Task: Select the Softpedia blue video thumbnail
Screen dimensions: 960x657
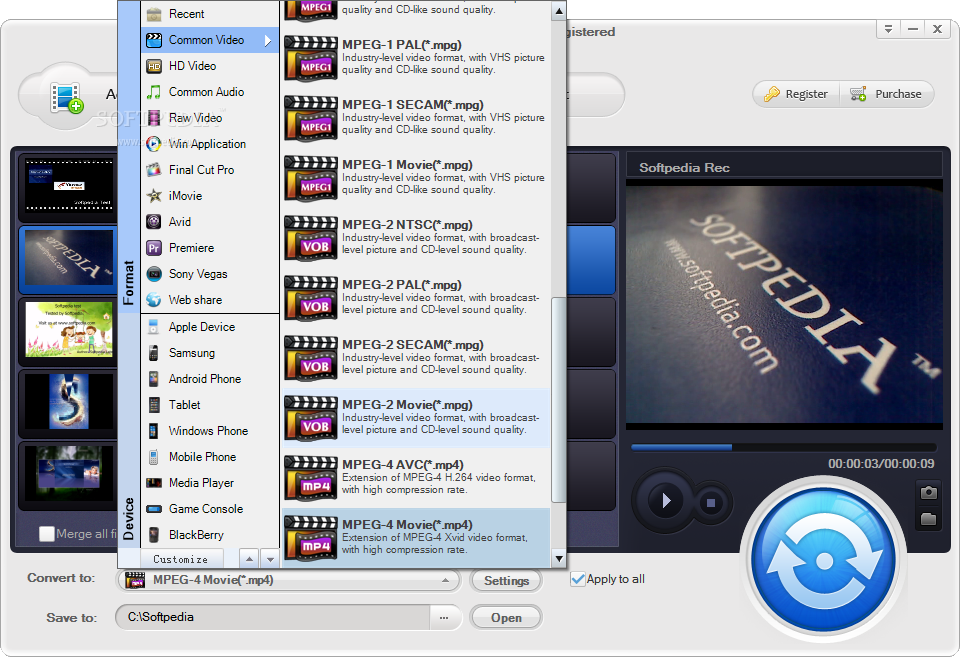Action: click(x=69, y=258)
